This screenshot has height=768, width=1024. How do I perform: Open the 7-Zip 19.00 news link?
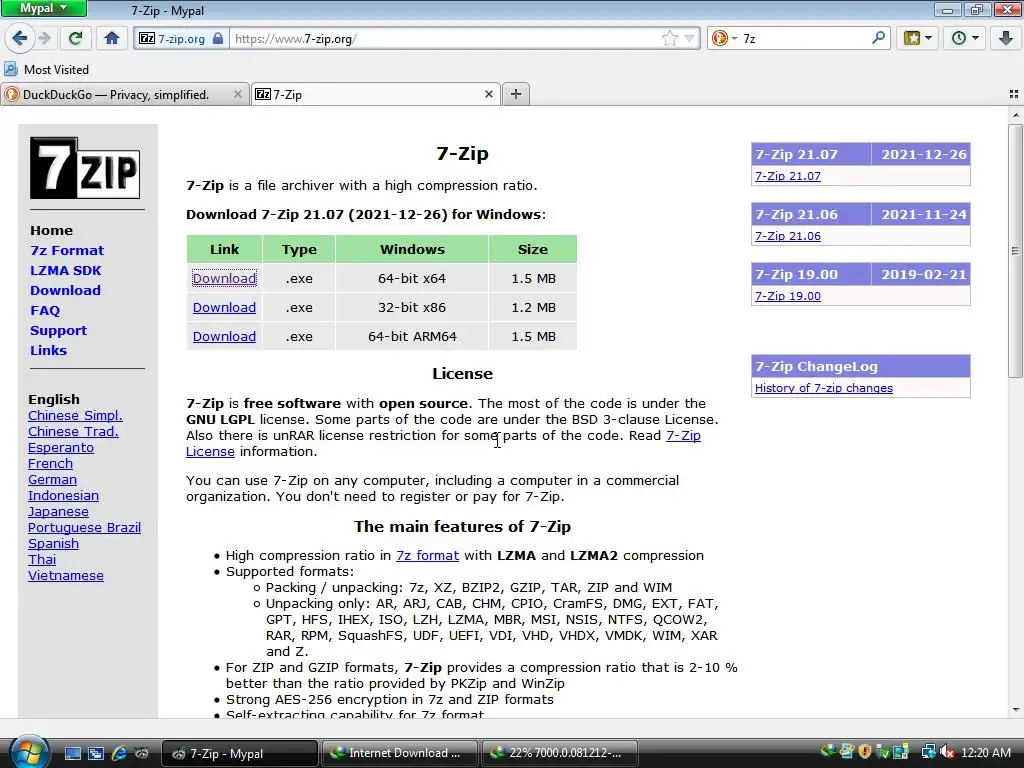pos(788,296)
